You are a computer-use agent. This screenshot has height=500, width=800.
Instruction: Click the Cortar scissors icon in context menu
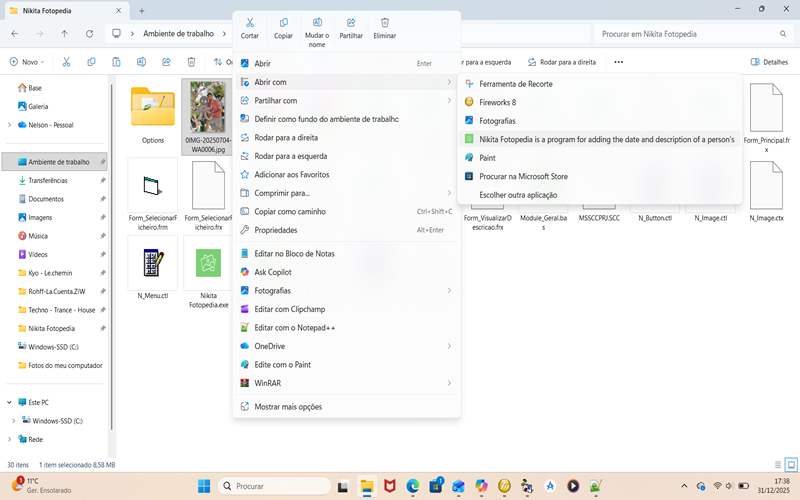pos(249,27)
